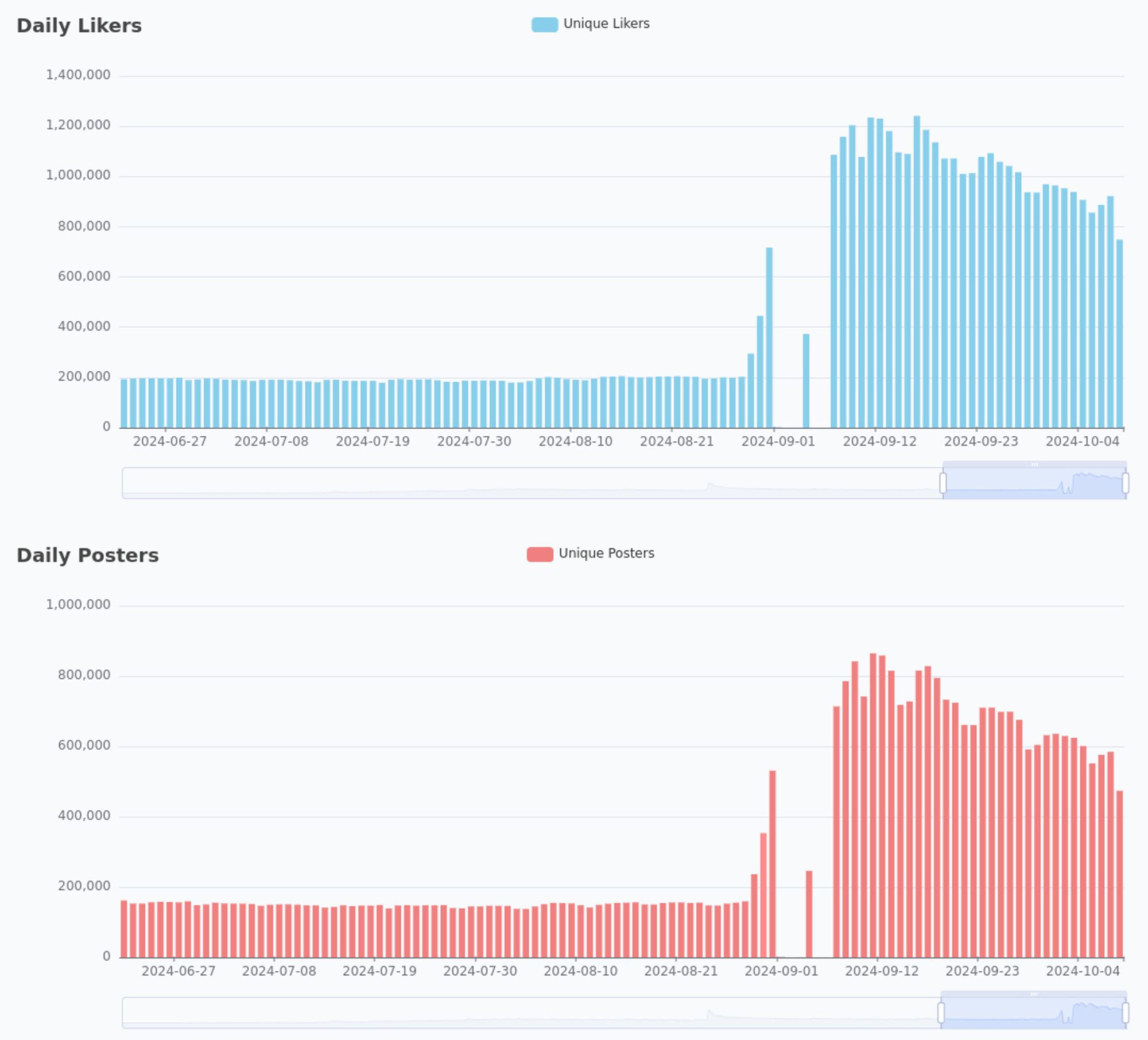1148x1040 pixels.
Task: Click the Daily Likers chart title
Action: (x=79, y=26)
